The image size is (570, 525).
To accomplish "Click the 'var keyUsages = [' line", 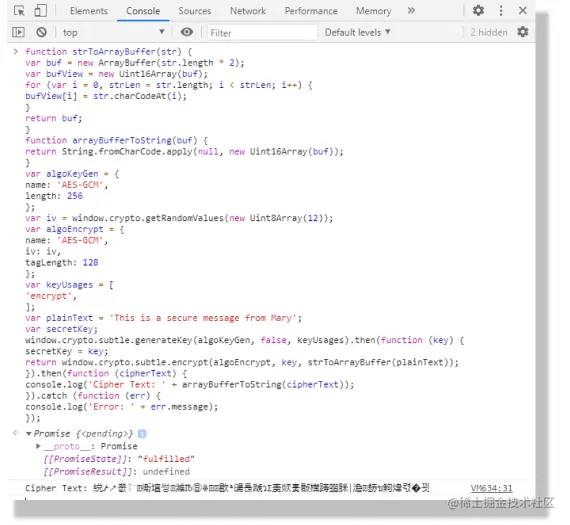I will click(x=69, y=285).
